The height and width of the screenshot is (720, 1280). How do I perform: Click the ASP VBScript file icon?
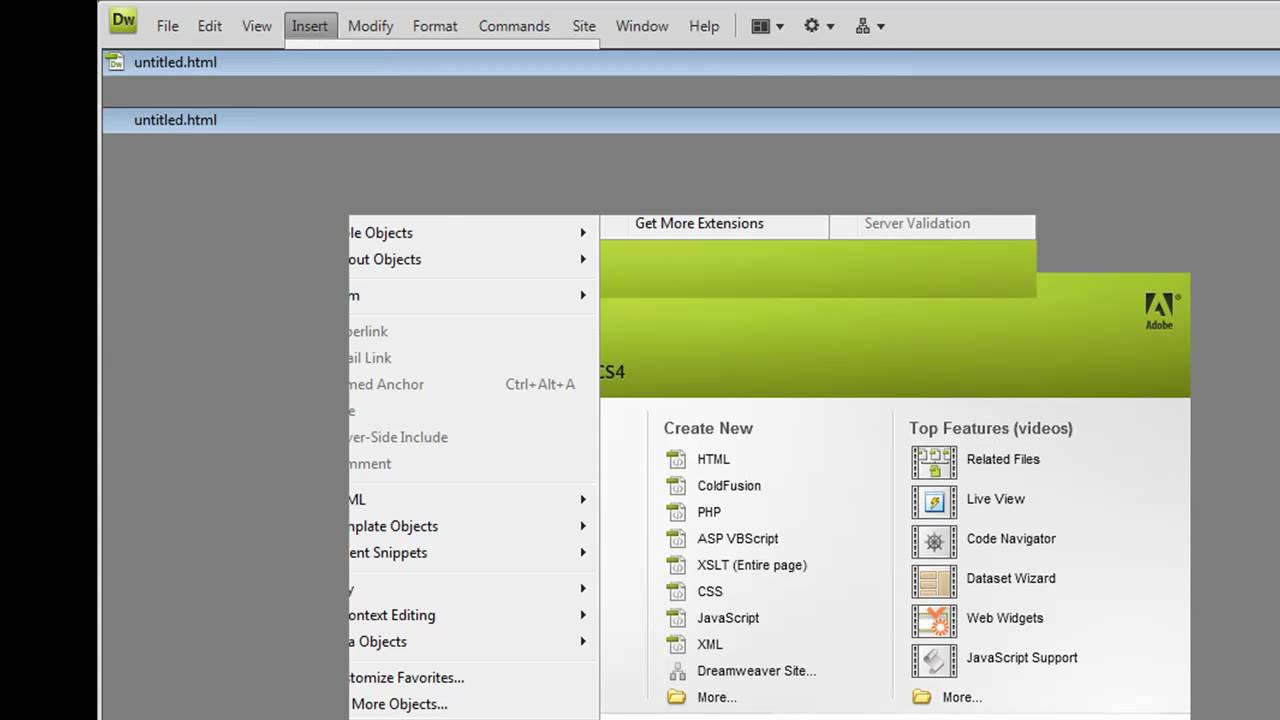coord(677,539)
